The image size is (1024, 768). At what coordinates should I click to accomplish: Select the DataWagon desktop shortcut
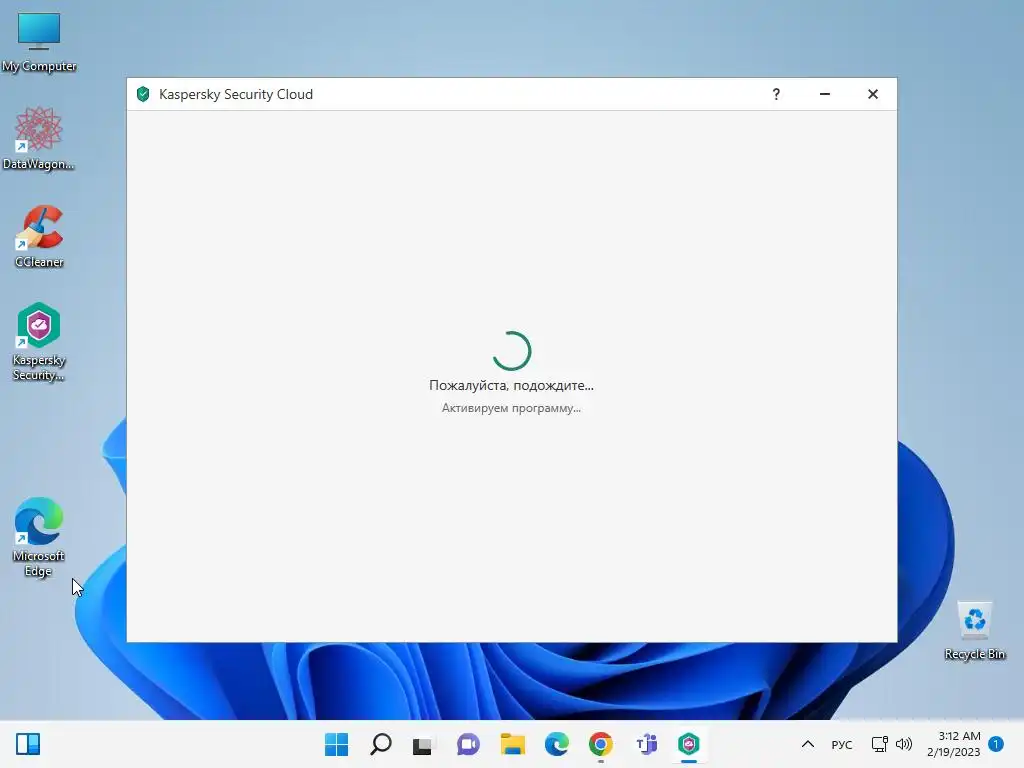click(x=39, y=138)
